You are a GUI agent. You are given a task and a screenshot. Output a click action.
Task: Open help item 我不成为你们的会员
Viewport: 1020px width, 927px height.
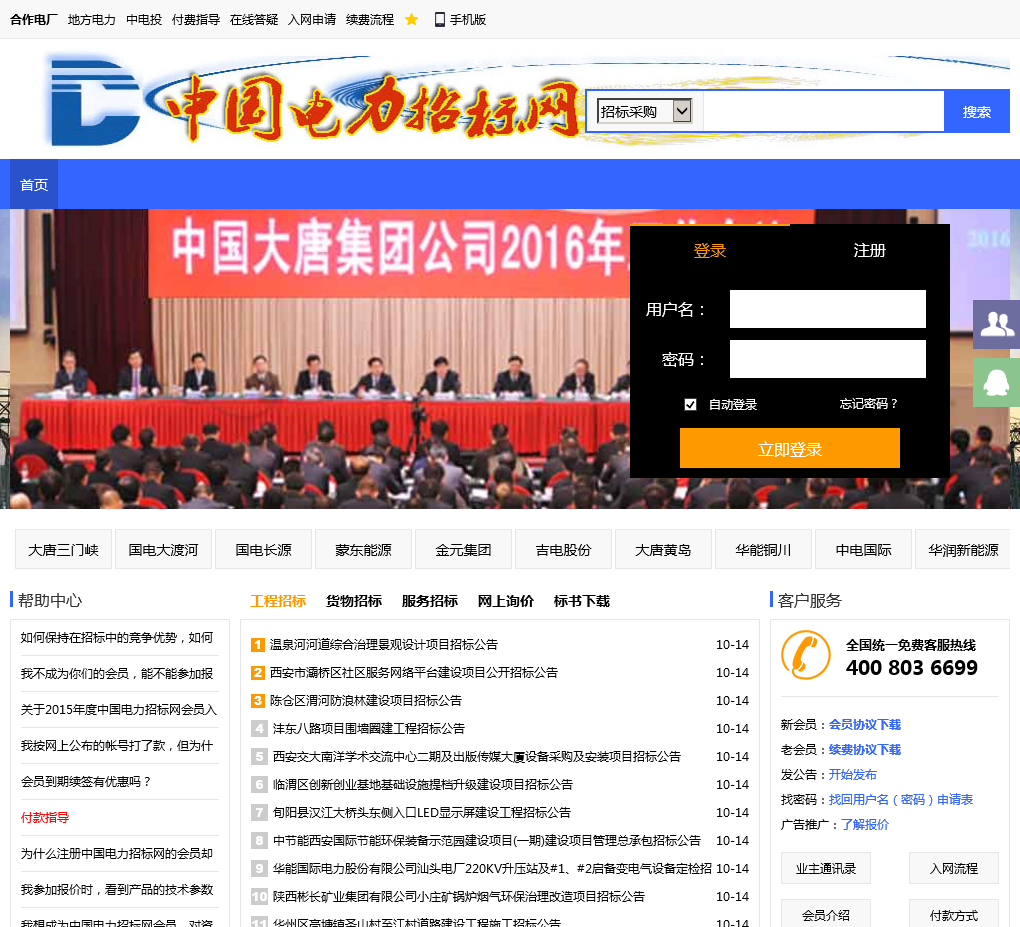[x=117, y=673]
